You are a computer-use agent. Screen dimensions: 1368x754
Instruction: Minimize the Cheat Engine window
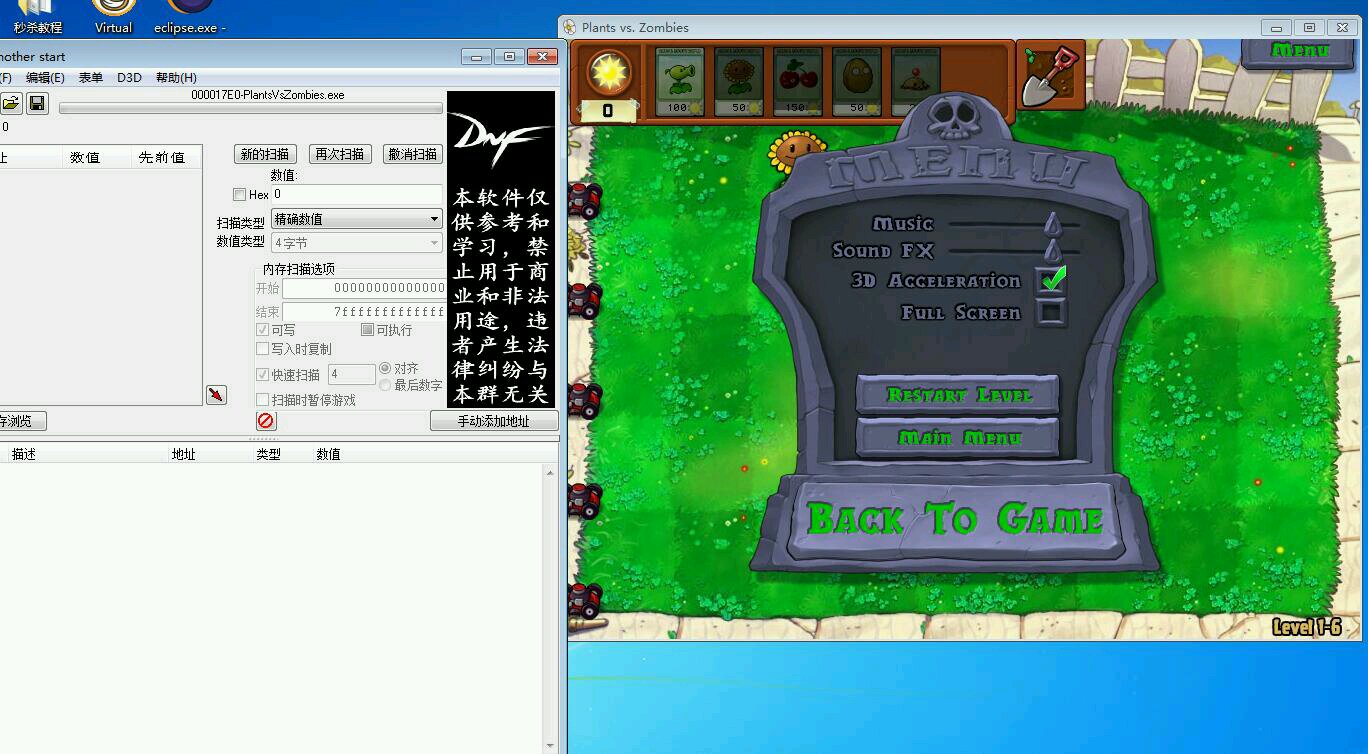(x=476, y=57)
